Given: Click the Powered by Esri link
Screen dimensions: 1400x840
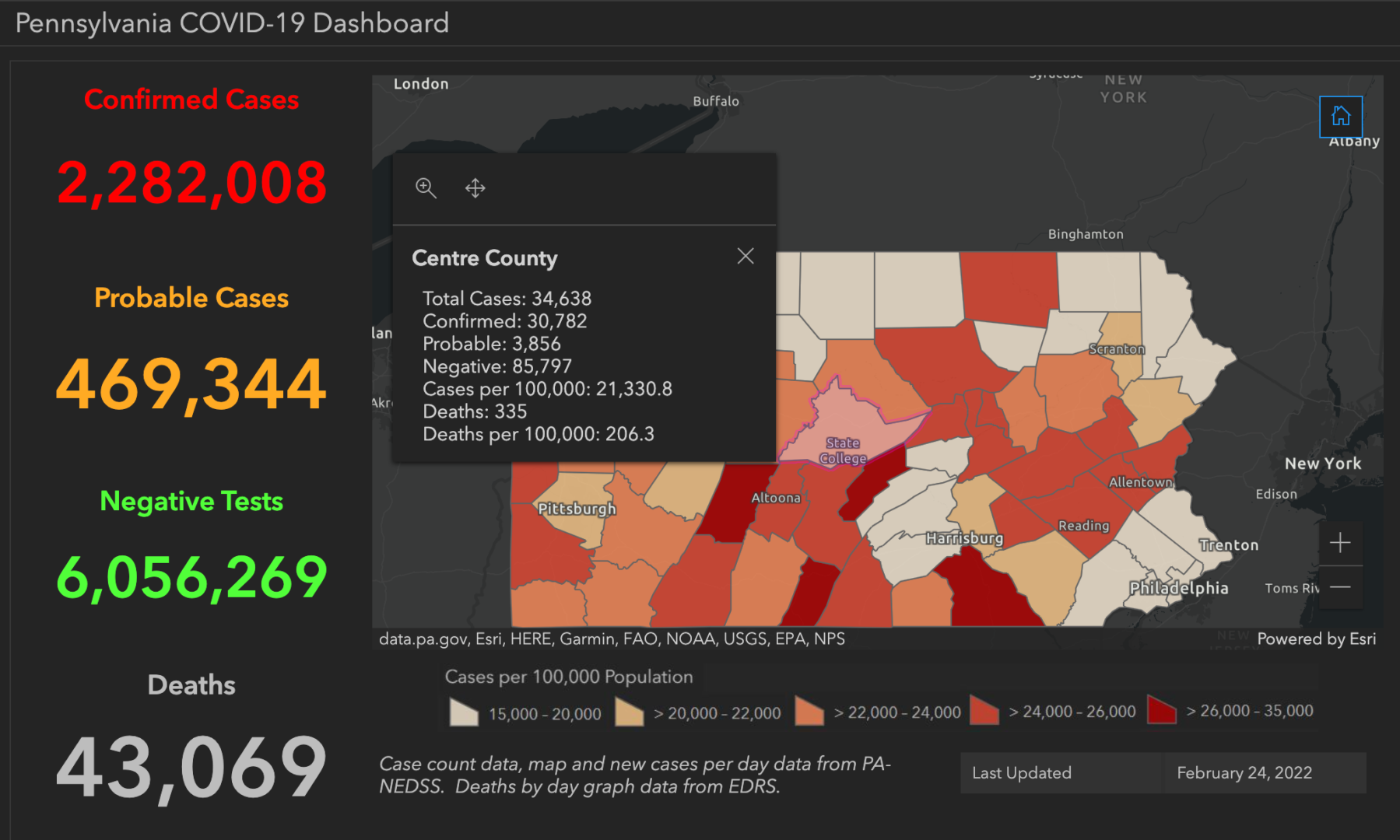Looking at the screenshot, I should [1316, 639].
